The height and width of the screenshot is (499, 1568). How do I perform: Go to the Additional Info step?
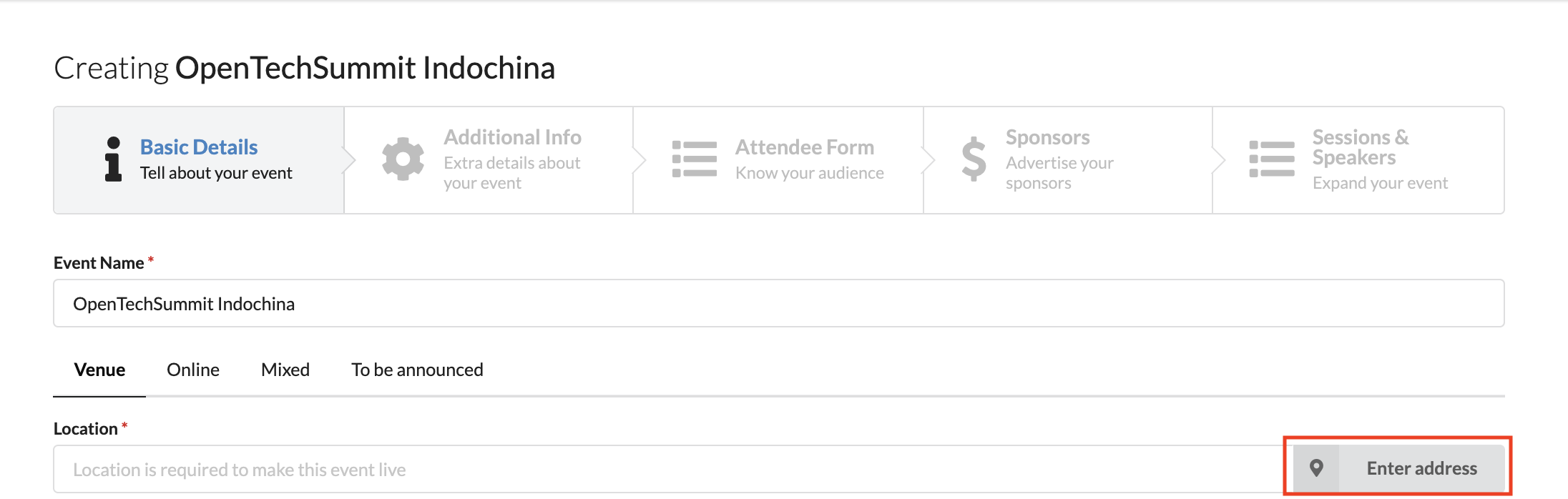click(489, 160)
